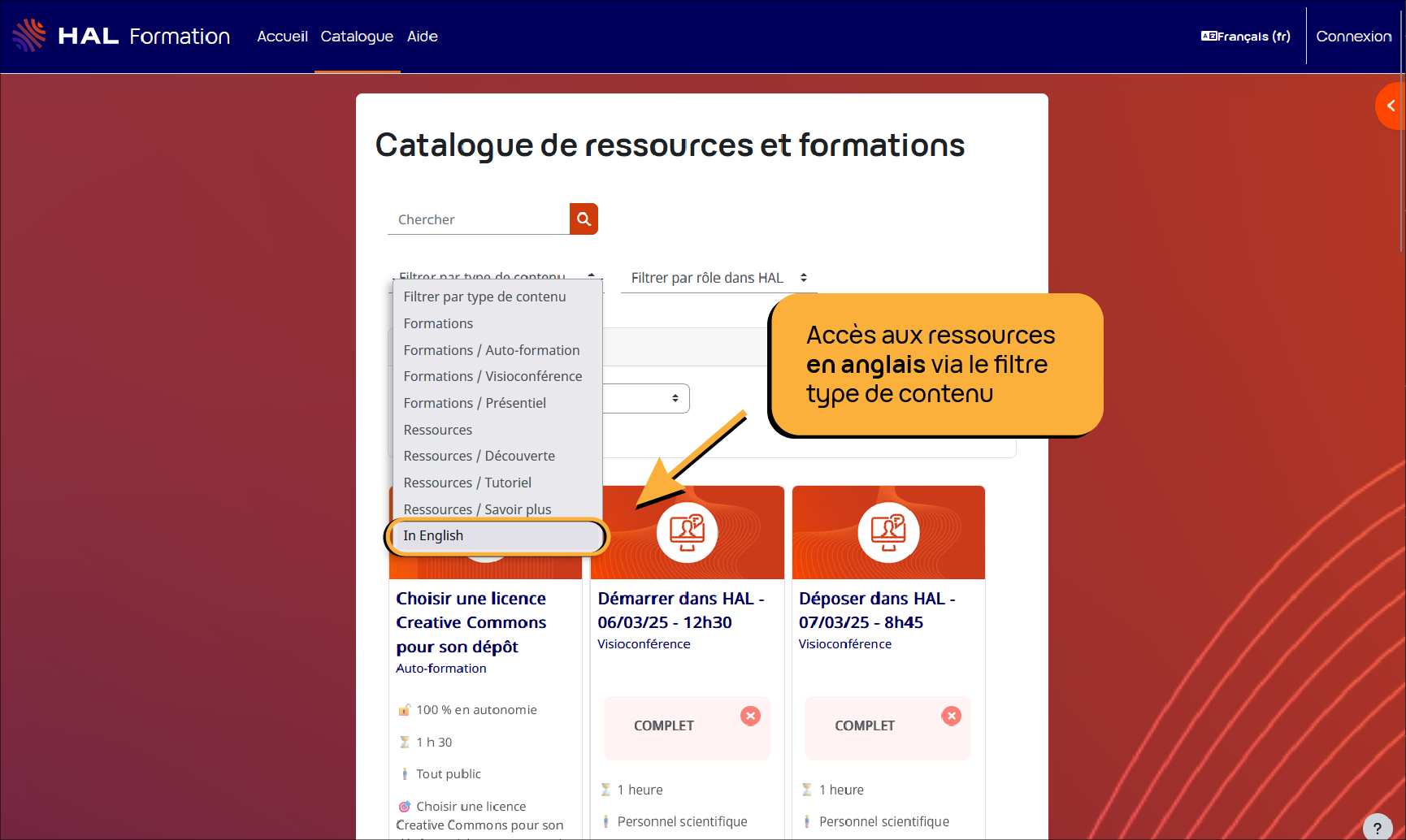
Task: Open the Aide page
Action: click(423, 37)
